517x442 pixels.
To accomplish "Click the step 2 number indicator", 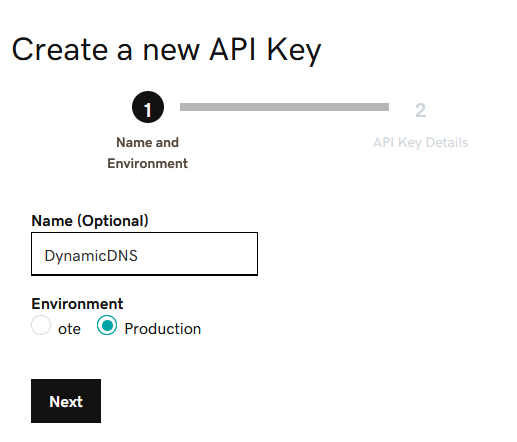I will pos(420,110).
